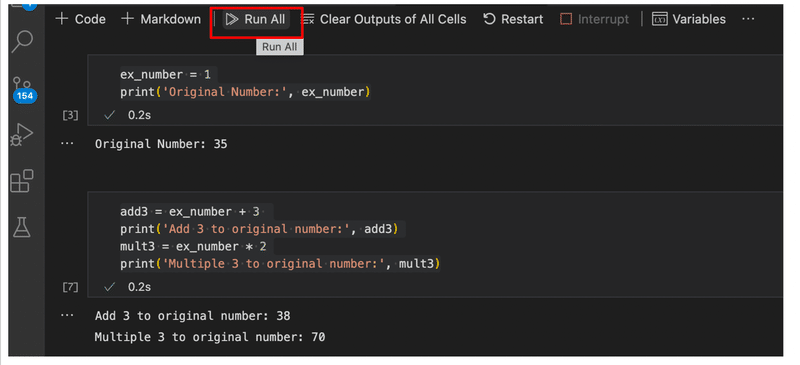Image resolution: width=800 pixels, height=365 pixels.
Task: Click the output 'Add 3 to original number: 38'
Action: [192, 316]
